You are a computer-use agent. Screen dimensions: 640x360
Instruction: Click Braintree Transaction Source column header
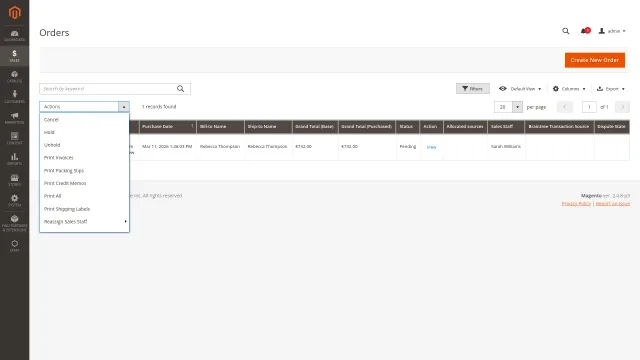pyautogui.click(x=559, y=127)
